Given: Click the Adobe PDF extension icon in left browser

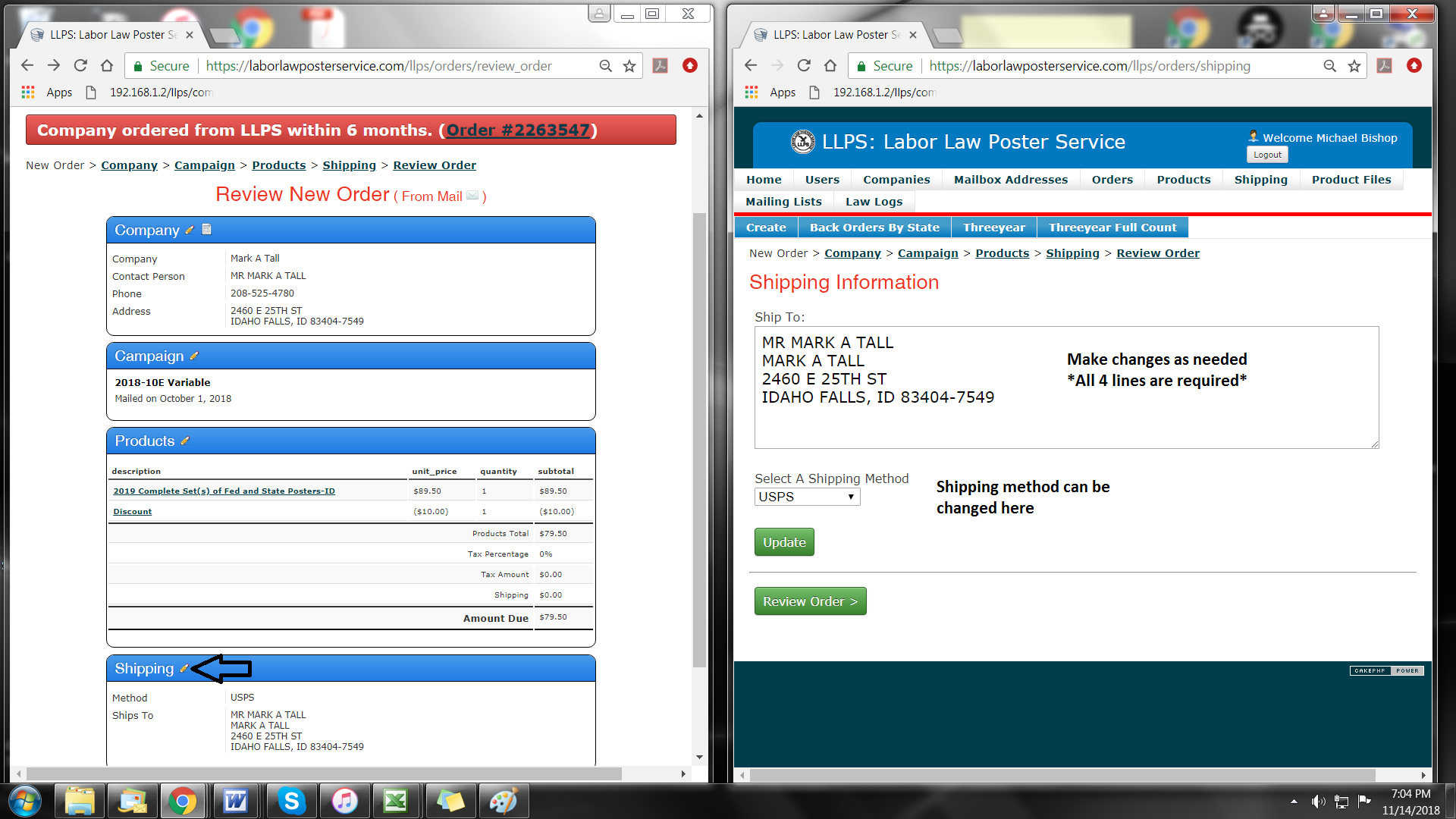Looking at the screenshot, I should tap(661, 66).
